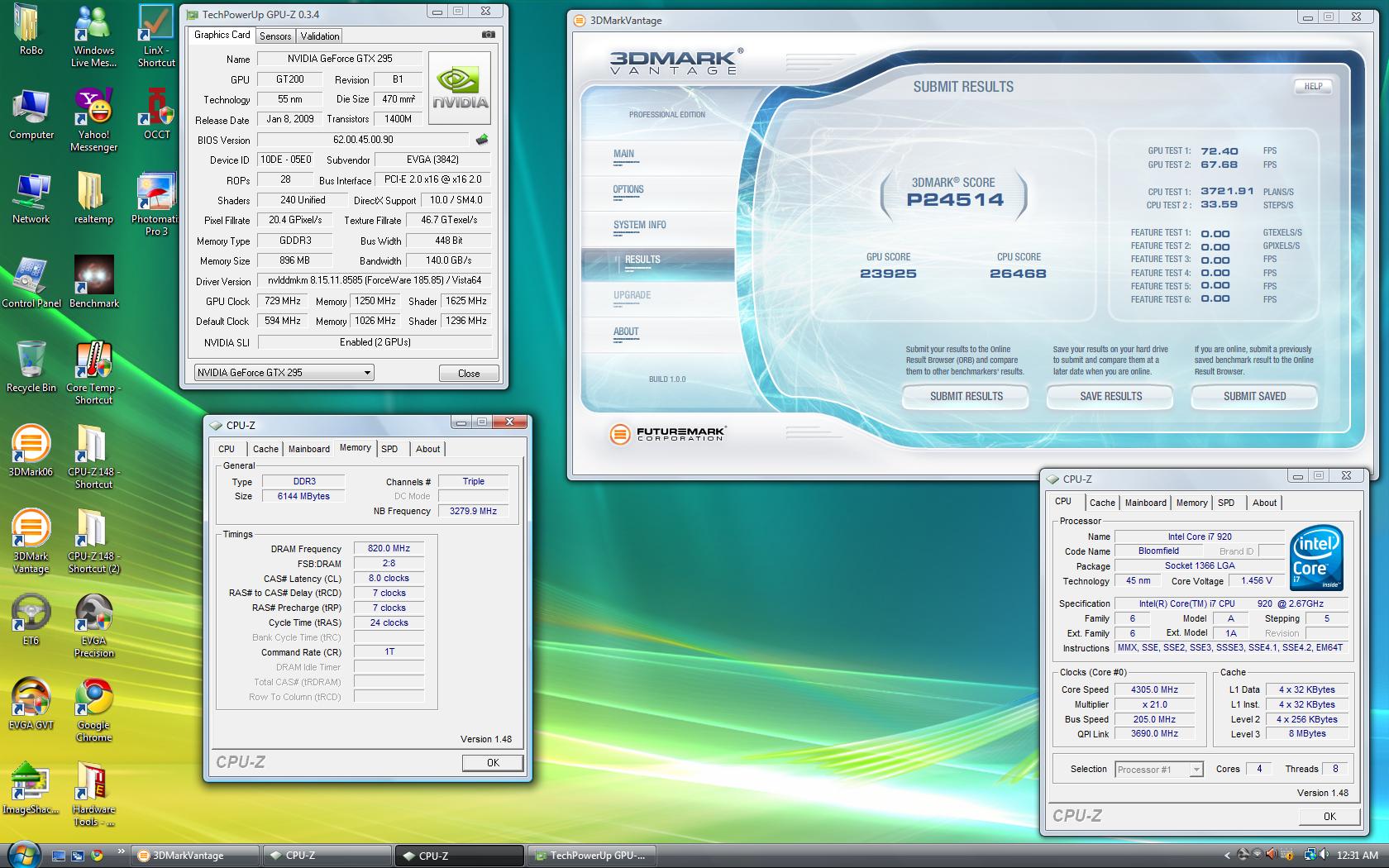Viewport: 1389px width, 868px height.
Task: Select the UPGRADE menu in 3DMark Vantage
Action: click(632, 296)
